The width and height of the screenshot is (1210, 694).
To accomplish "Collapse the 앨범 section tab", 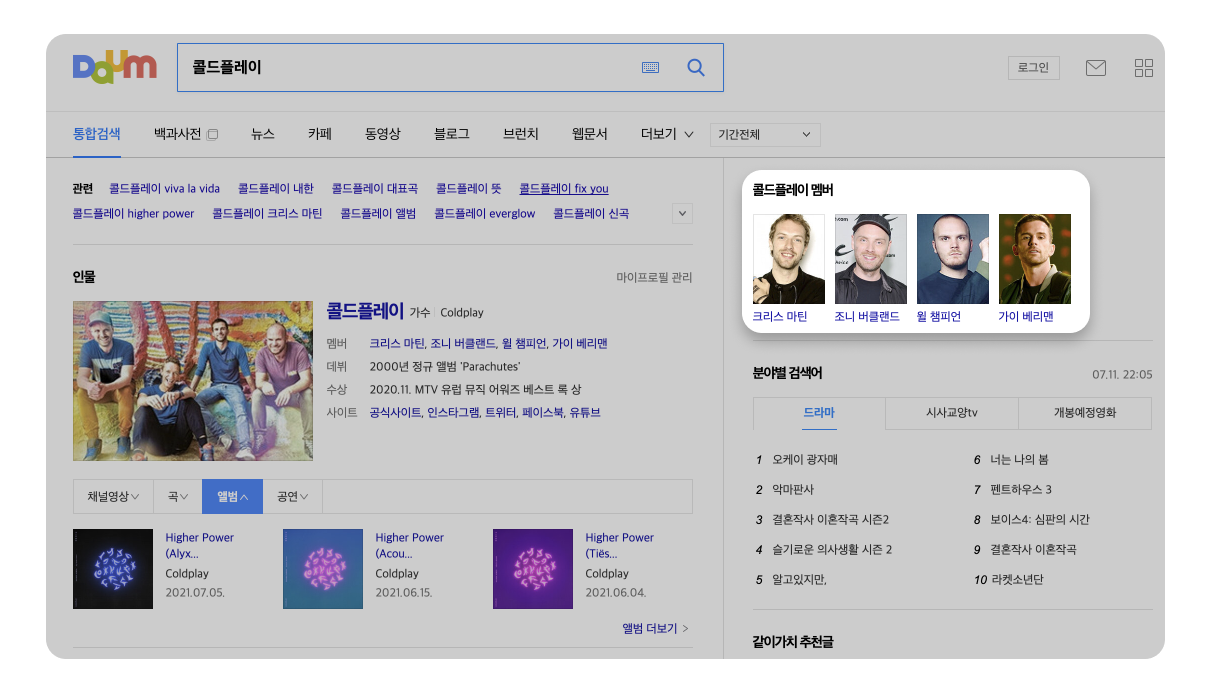I will click(232, 497).
